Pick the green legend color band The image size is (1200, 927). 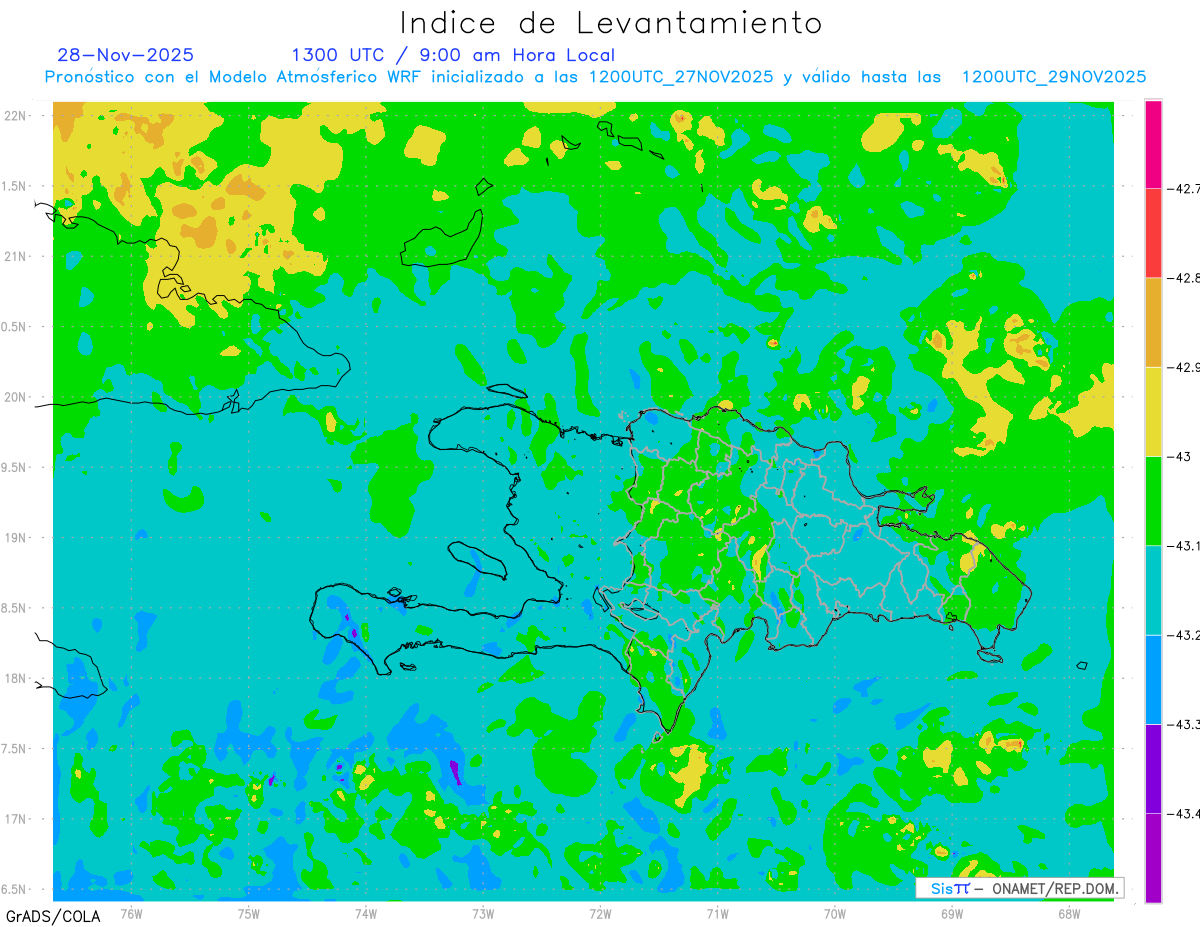[1153, 501]
